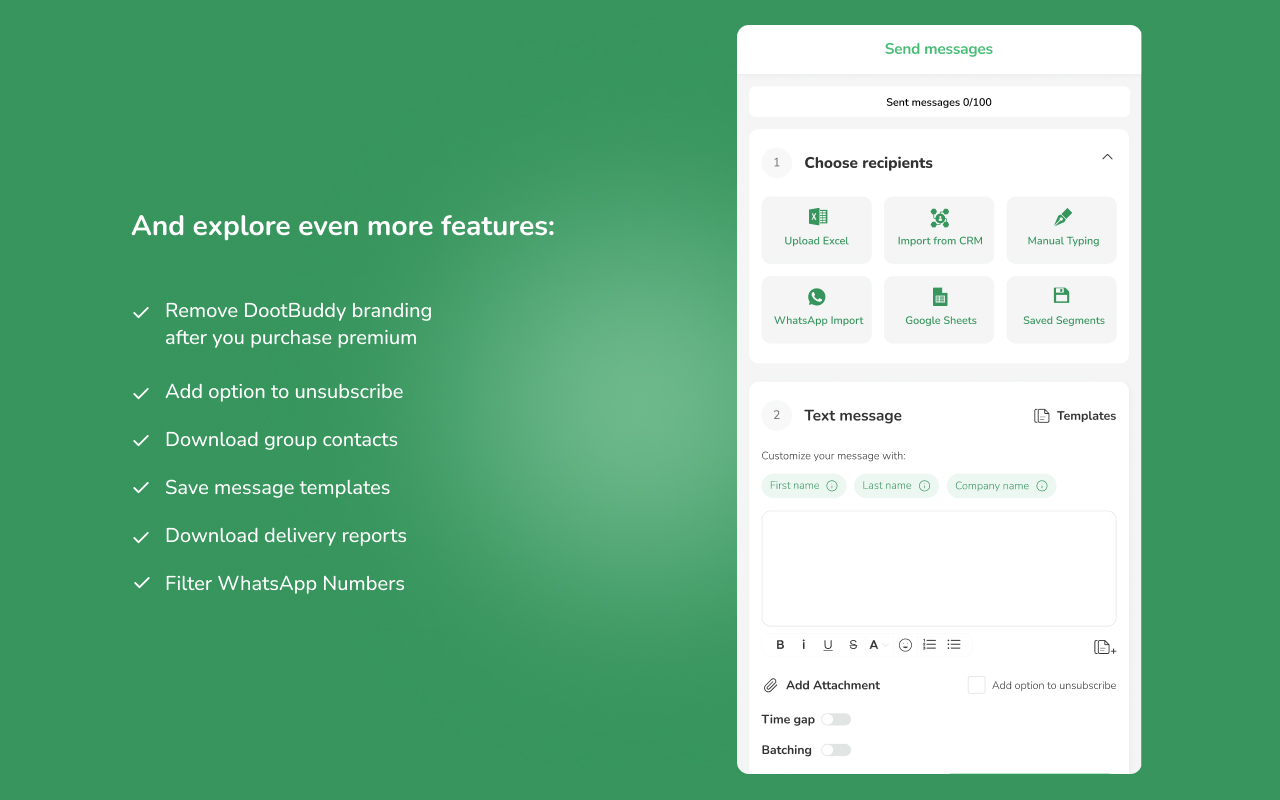Click the 'Download delivery reports' feature text
Image resolution: width=1280 pixels, height=800 pixels.
pos(286,536)
